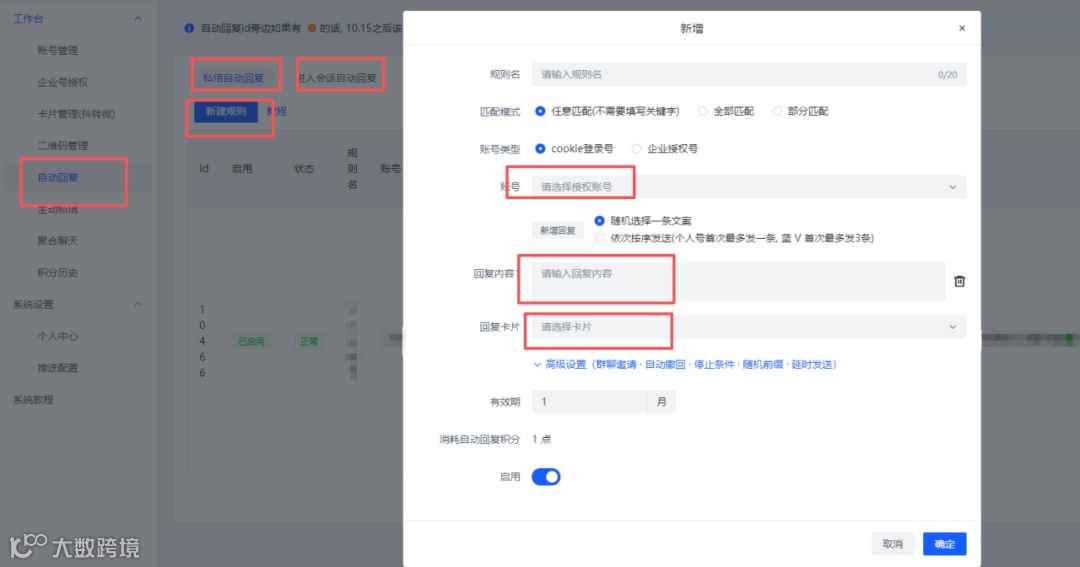Screen dimensions: 1080x567
Task: Click 取消 to cancel the dialog
Action: click(893, 544)
